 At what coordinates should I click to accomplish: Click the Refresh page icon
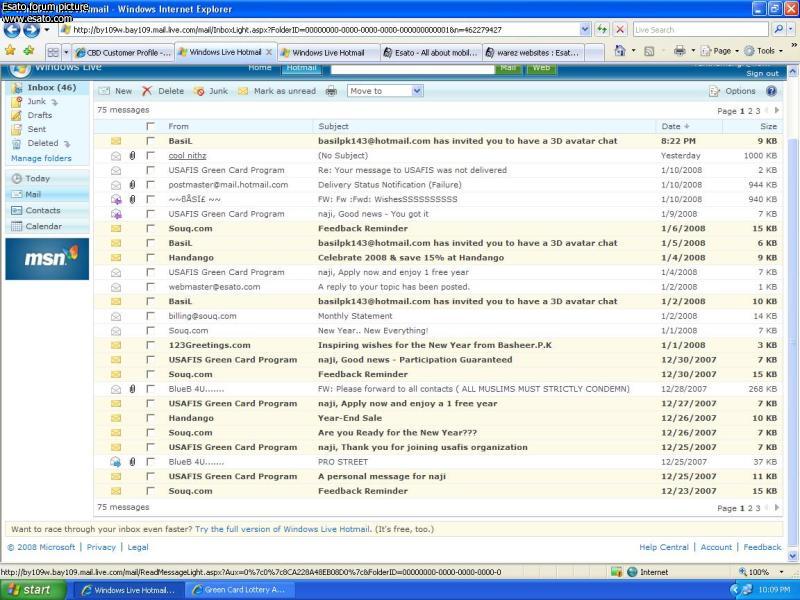602,30
